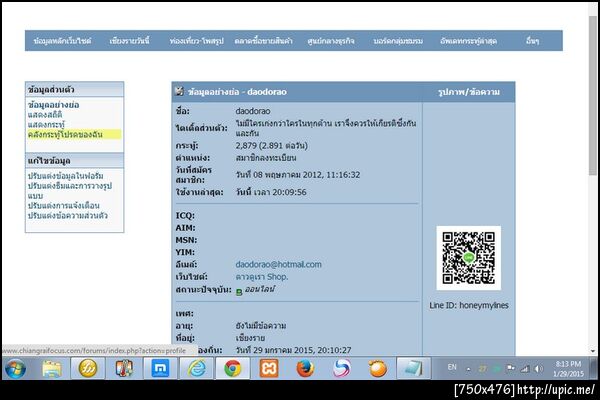Click local time วันที่ 29 มกราคม 2015, 20:10:27
Image resolution: width=600 pixels, height=400 pixels.
pos(293,350)
